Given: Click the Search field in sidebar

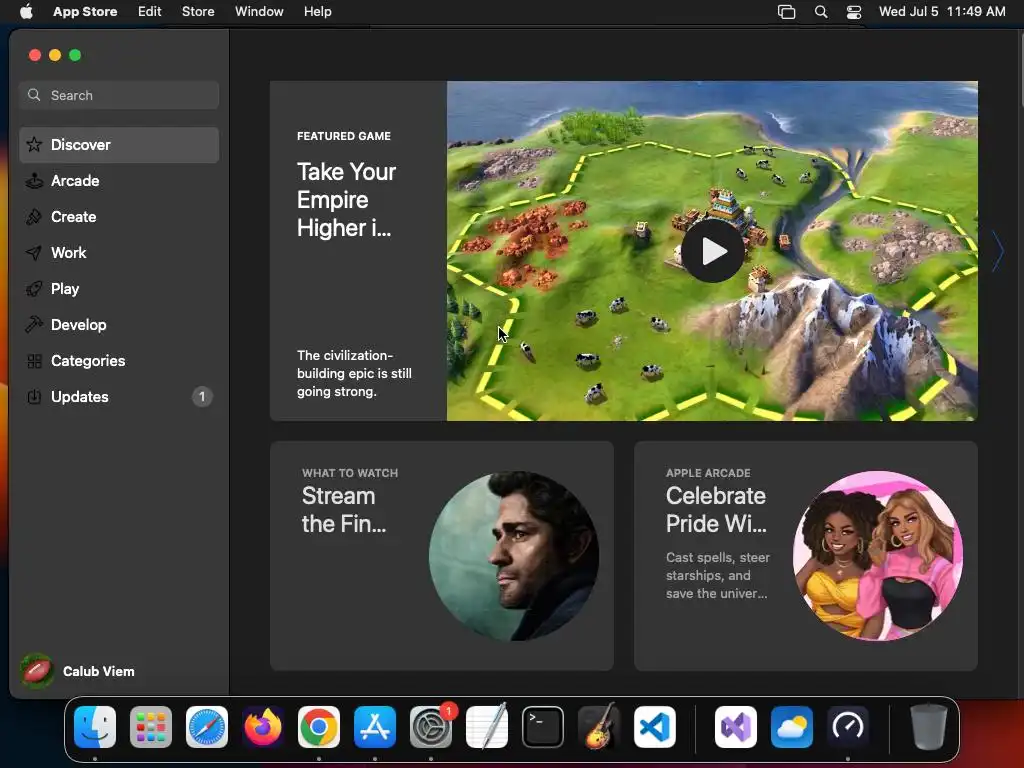Looking at the screenshot, I should [119, 95].
